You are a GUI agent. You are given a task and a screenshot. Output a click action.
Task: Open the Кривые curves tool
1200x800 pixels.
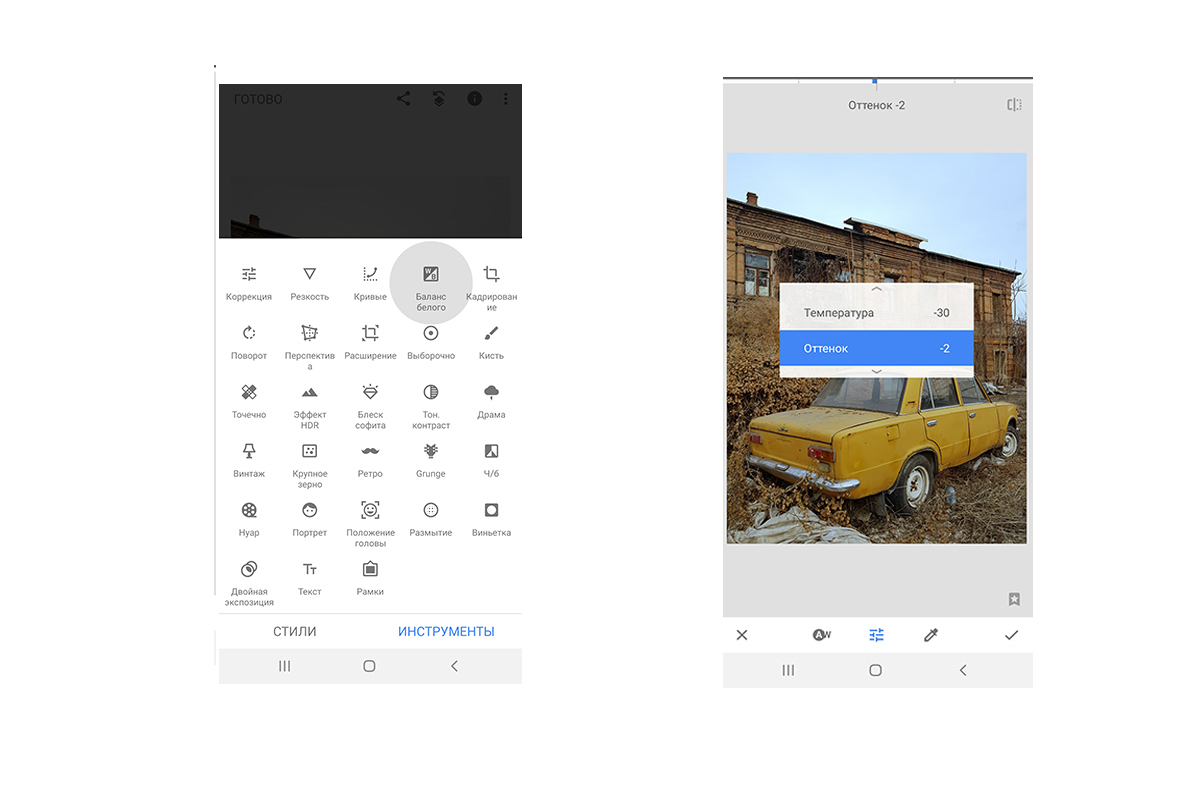point(370,282)
